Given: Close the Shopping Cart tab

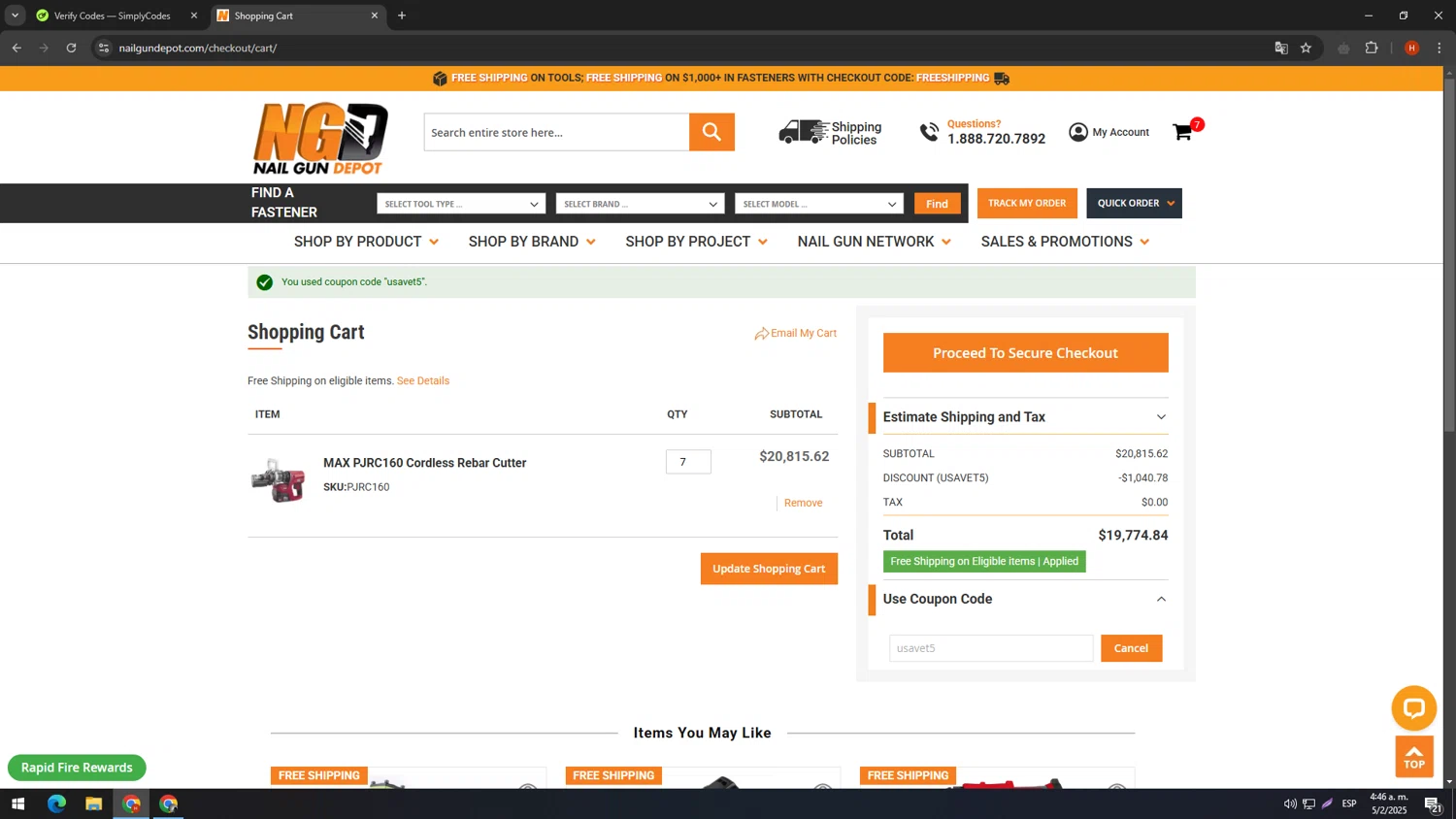Looking at the screenshot, I should [375, 16].
